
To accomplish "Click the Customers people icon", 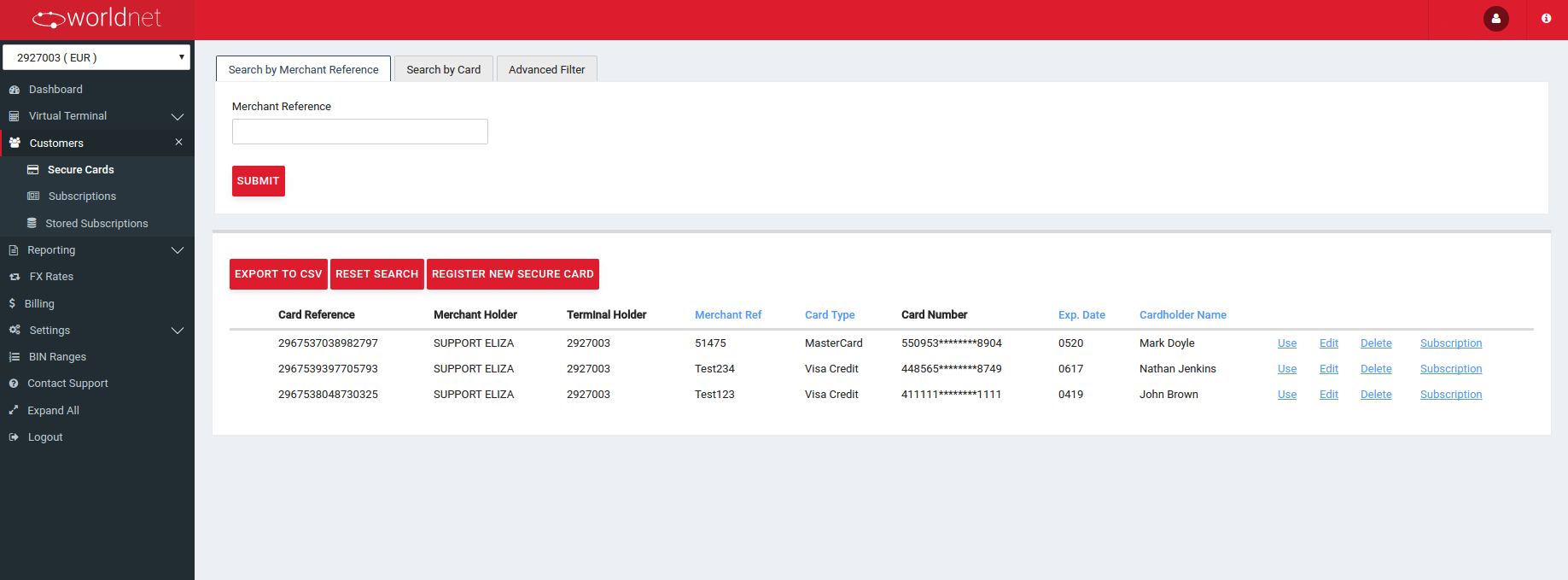I will [x=15, y=143].
